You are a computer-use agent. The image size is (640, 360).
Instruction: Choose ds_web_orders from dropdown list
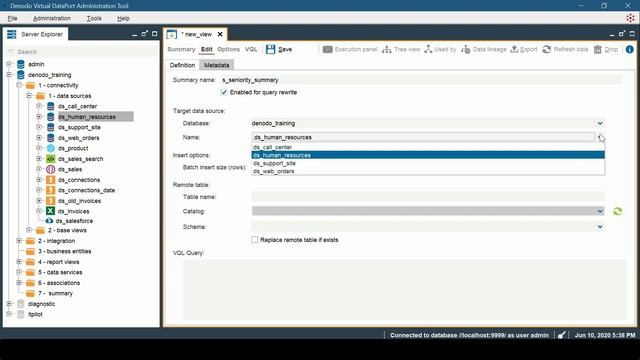[428, 171]
